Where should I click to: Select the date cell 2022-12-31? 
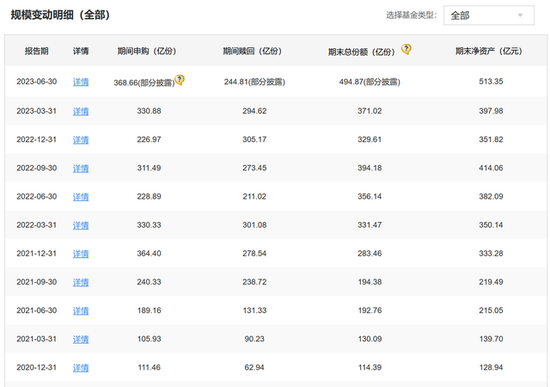coord(36,139)
